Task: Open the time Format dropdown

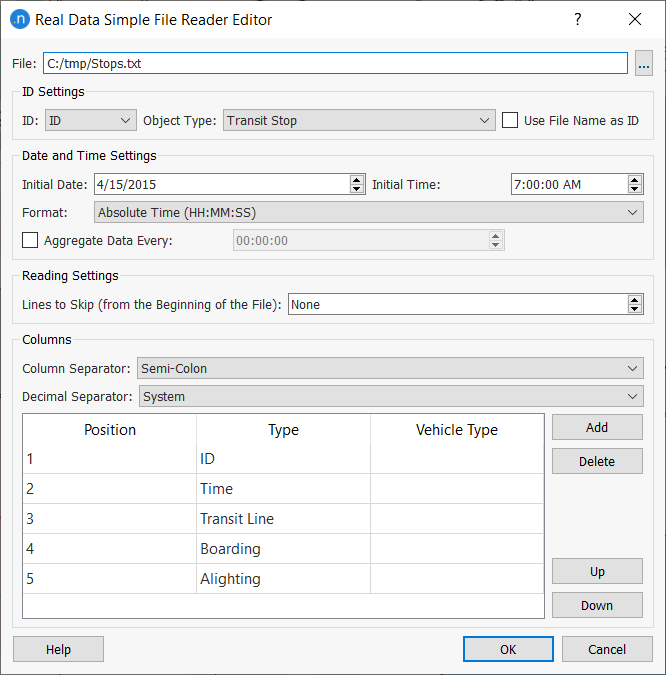Action: pos(369,212)
